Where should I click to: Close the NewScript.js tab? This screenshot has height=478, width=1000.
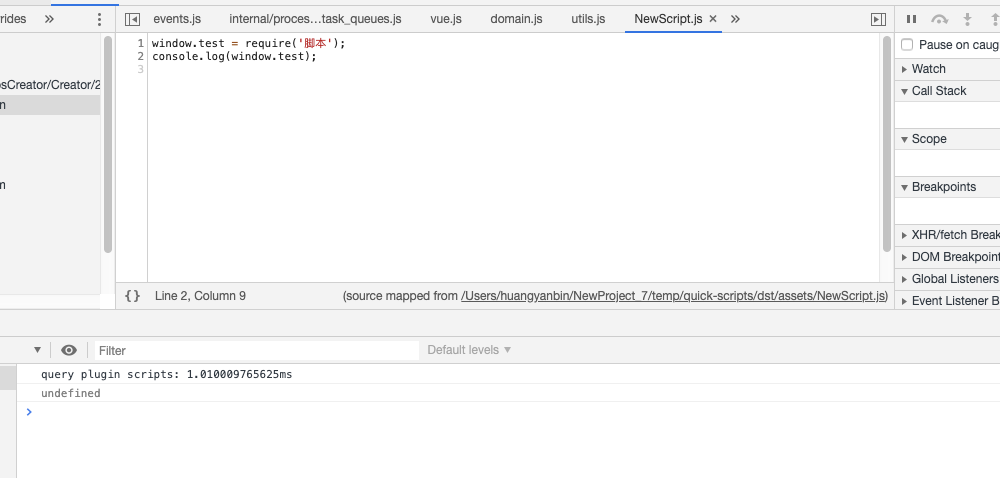(x=713, y=19)
